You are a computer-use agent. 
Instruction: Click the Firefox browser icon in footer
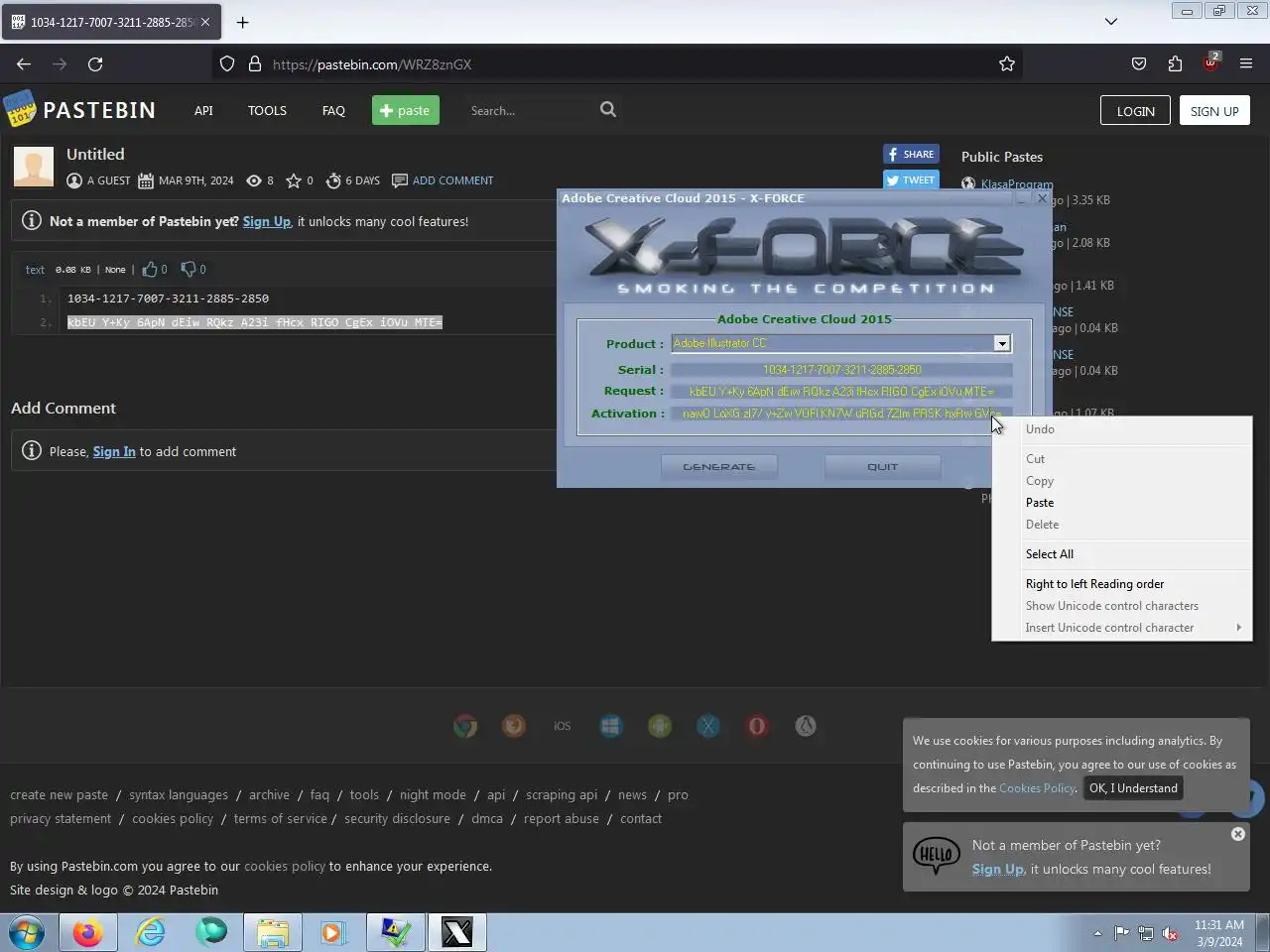click(514, 727)
